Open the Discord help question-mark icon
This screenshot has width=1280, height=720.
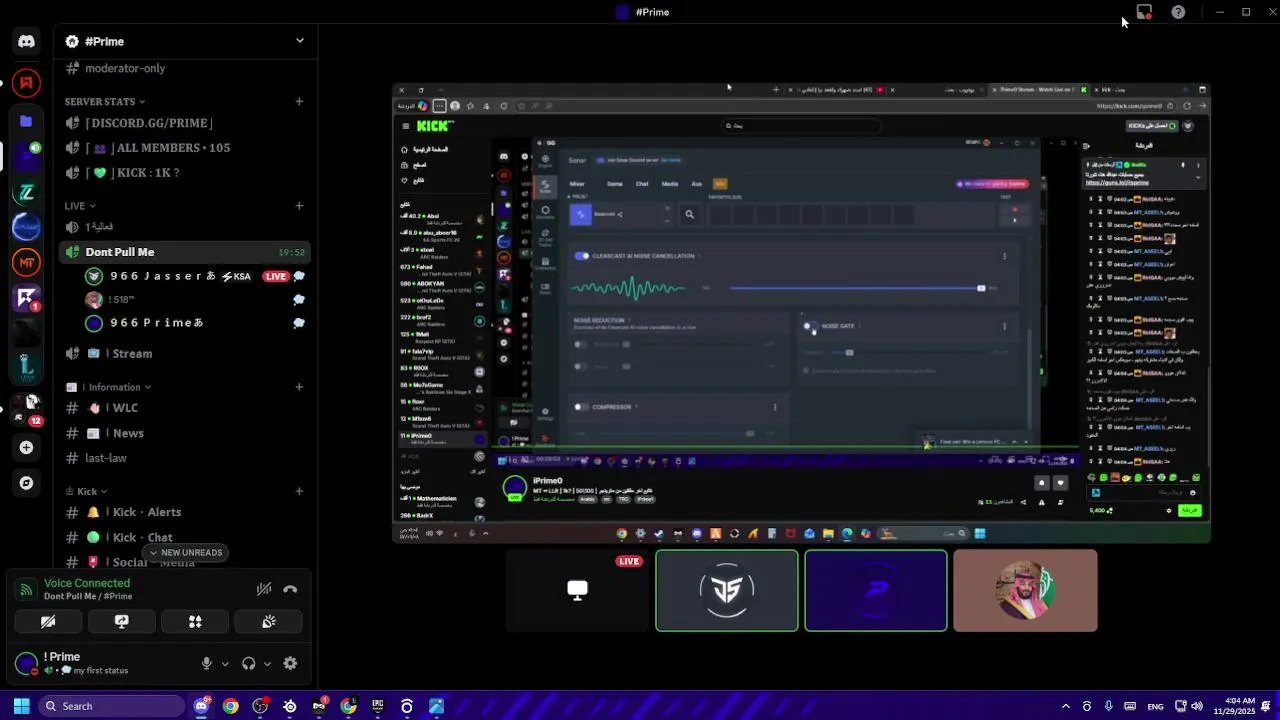(1178, 12)
